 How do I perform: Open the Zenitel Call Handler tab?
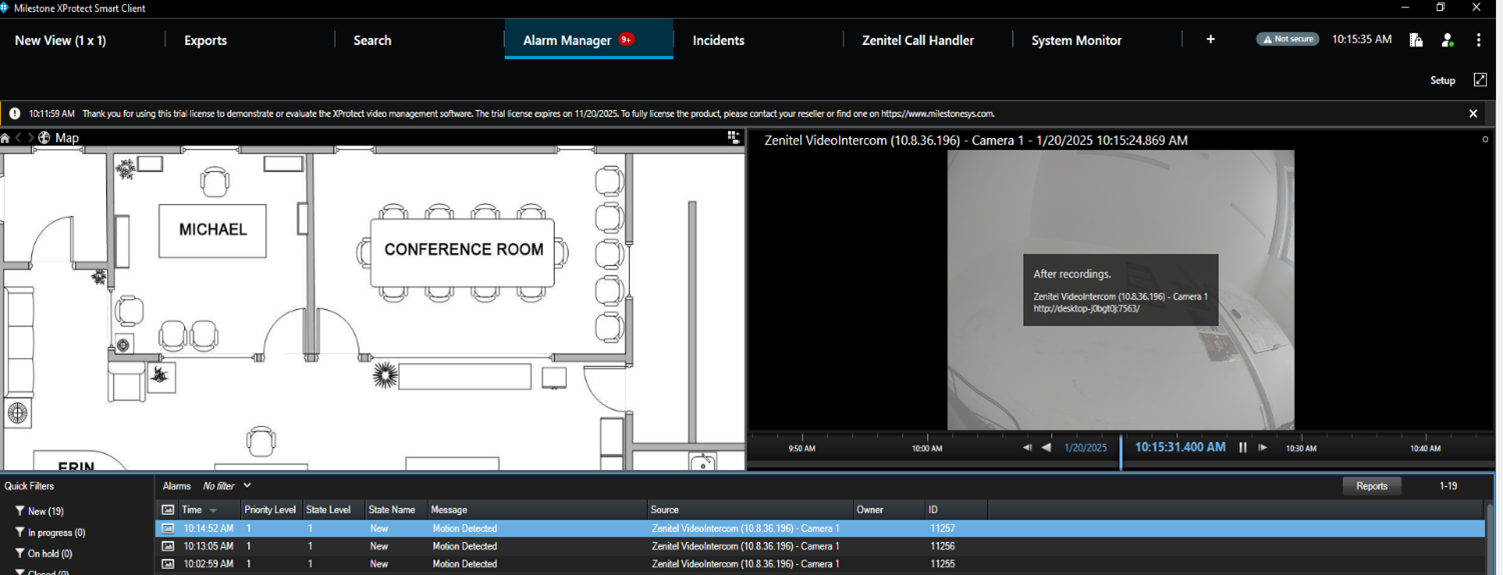pos(917,40)
